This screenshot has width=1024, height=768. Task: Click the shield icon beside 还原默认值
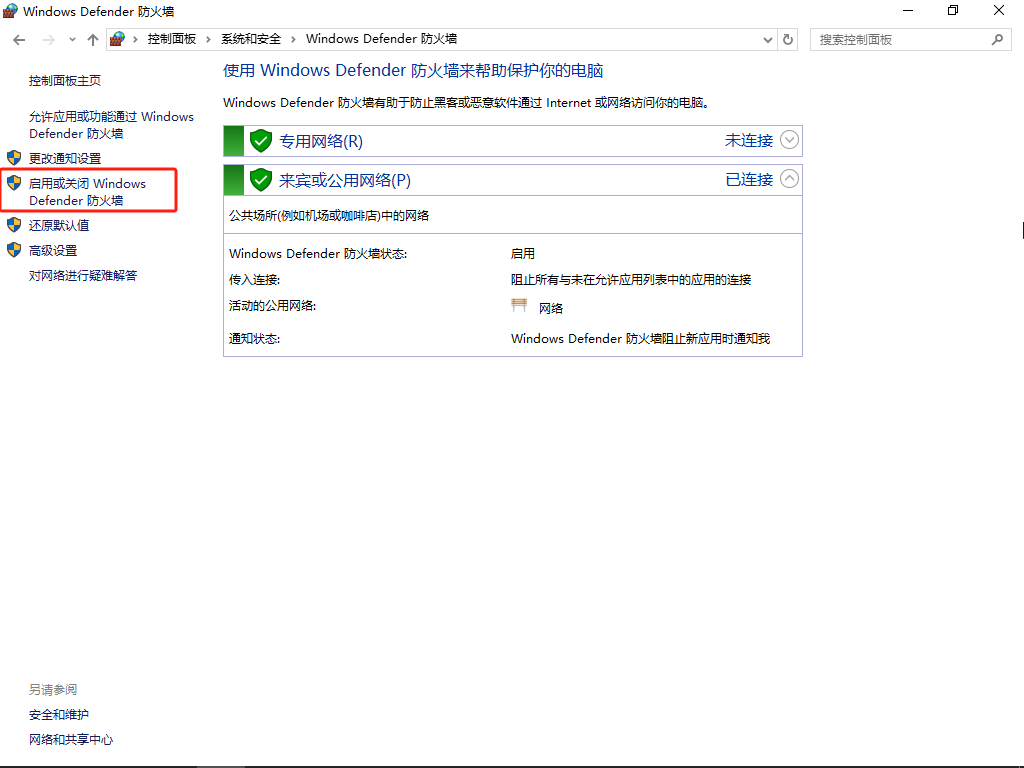click(x=14, y=225)
